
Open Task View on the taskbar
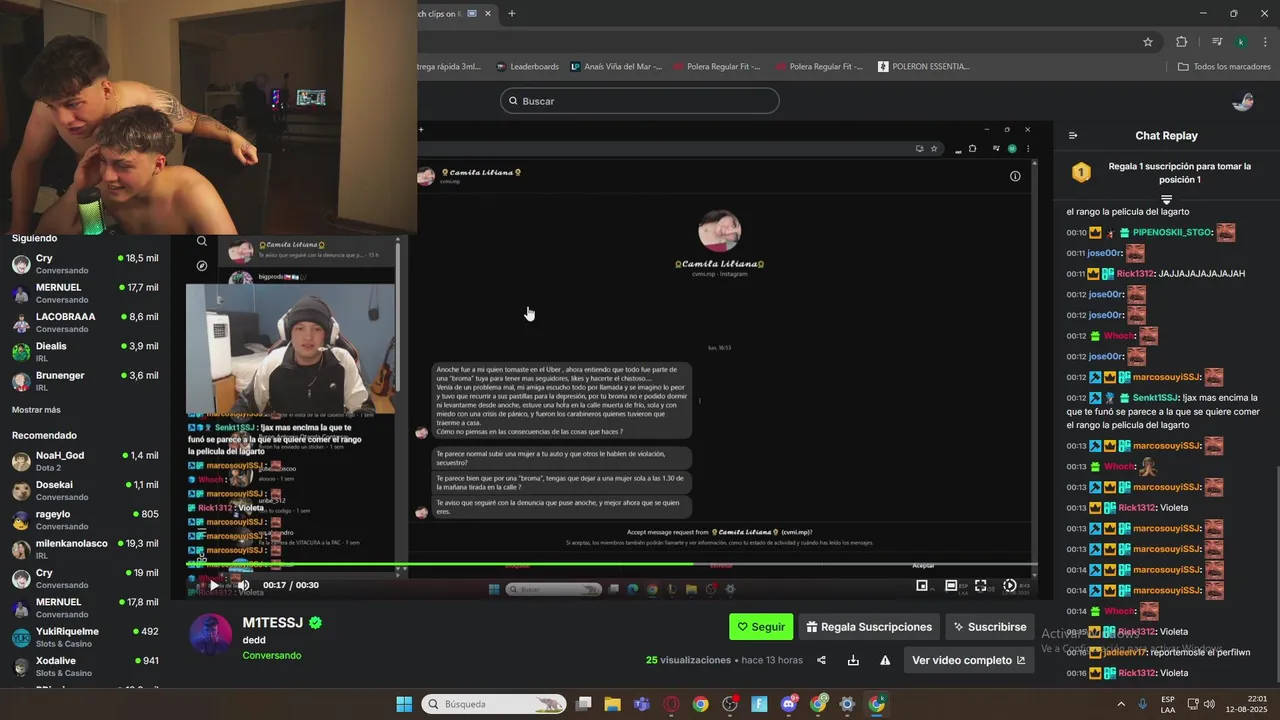tap(584, 704)
